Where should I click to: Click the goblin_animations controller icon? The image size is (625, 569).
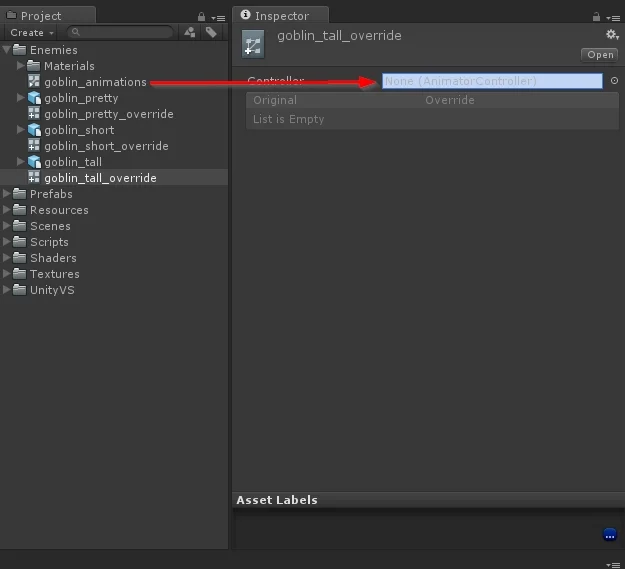pyautogui.click(x=34, y=81)
